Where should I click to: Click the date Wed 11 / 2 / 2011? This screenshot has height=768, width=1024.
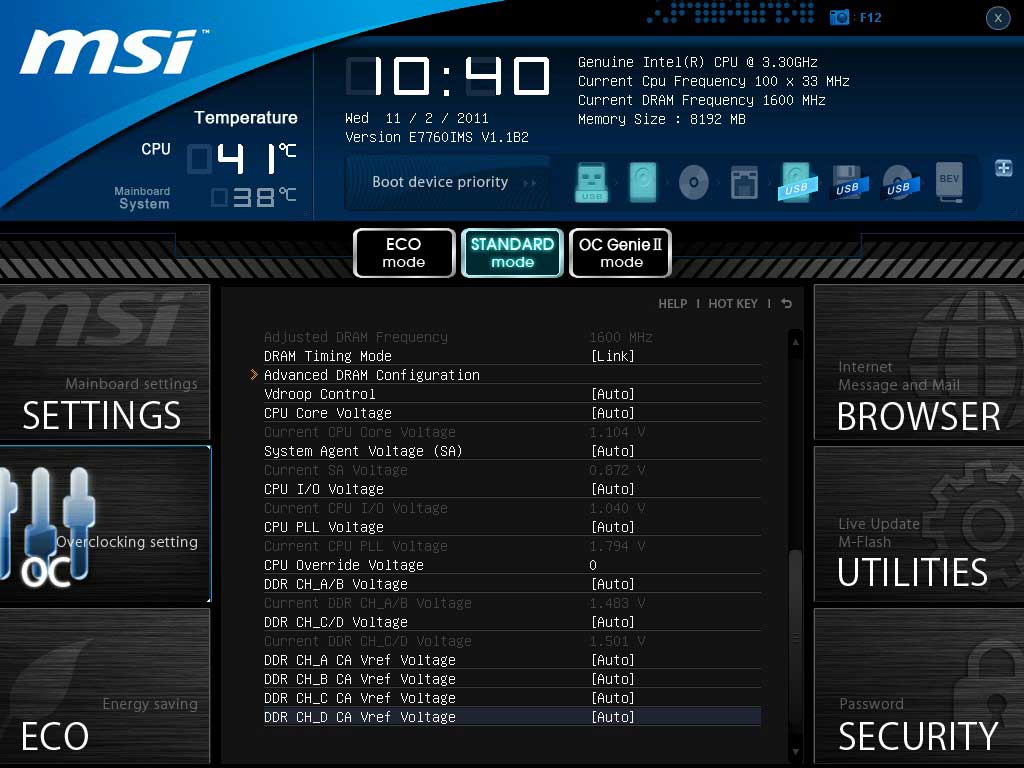[x=417, y=118]
